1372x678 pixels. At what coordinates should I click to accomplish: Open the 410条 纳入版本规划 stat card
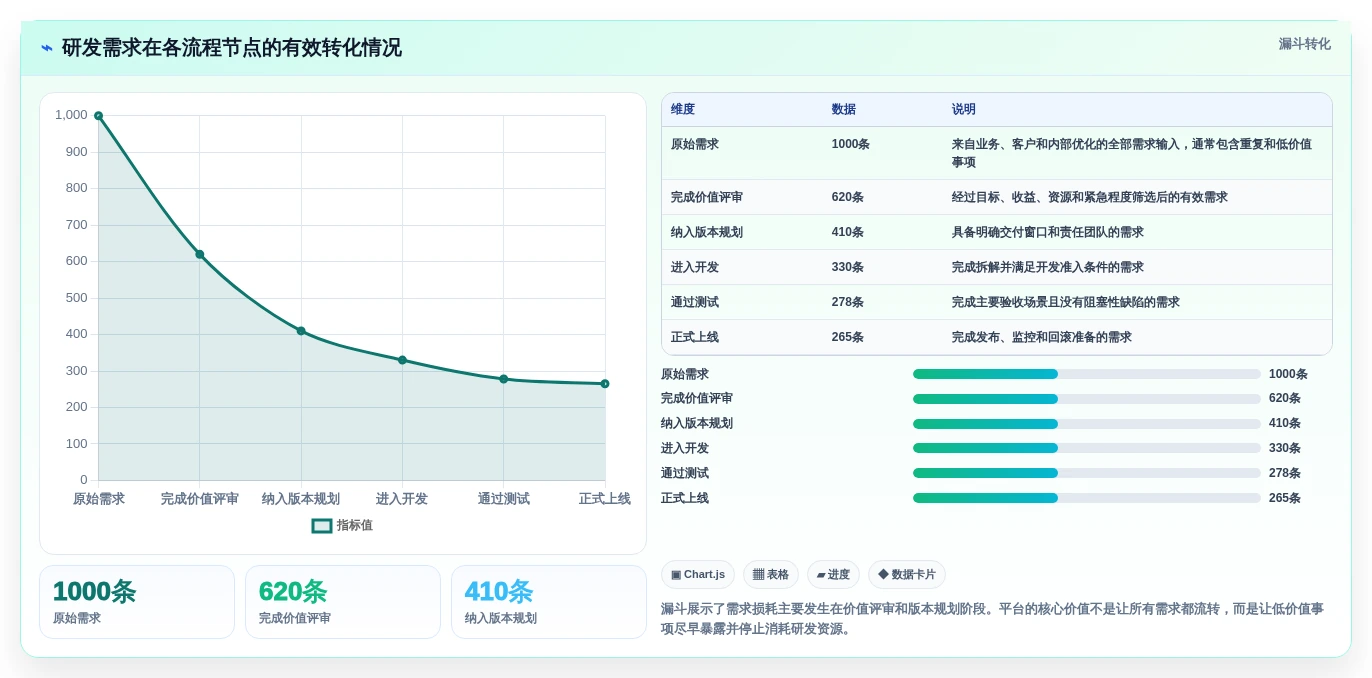pos(549,602)
